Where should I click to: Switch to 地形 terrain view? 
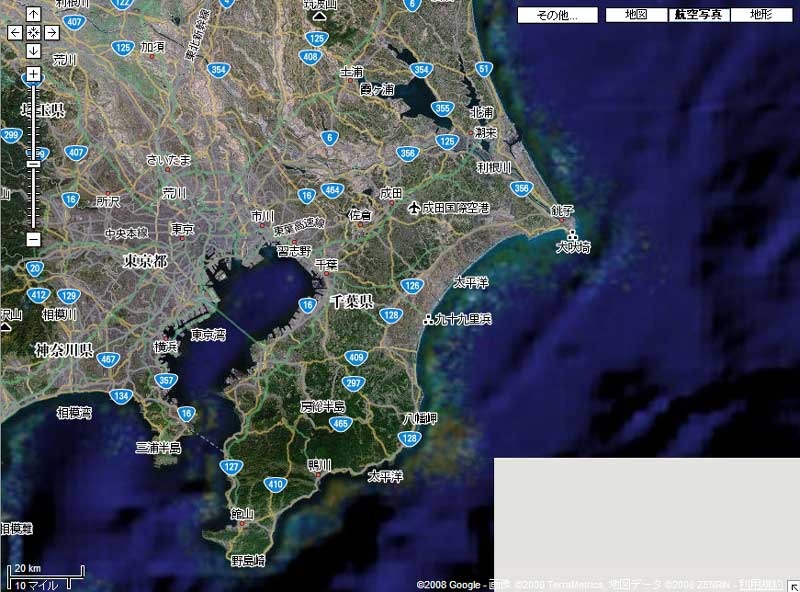pyautogui.click(x=760, y=15)
